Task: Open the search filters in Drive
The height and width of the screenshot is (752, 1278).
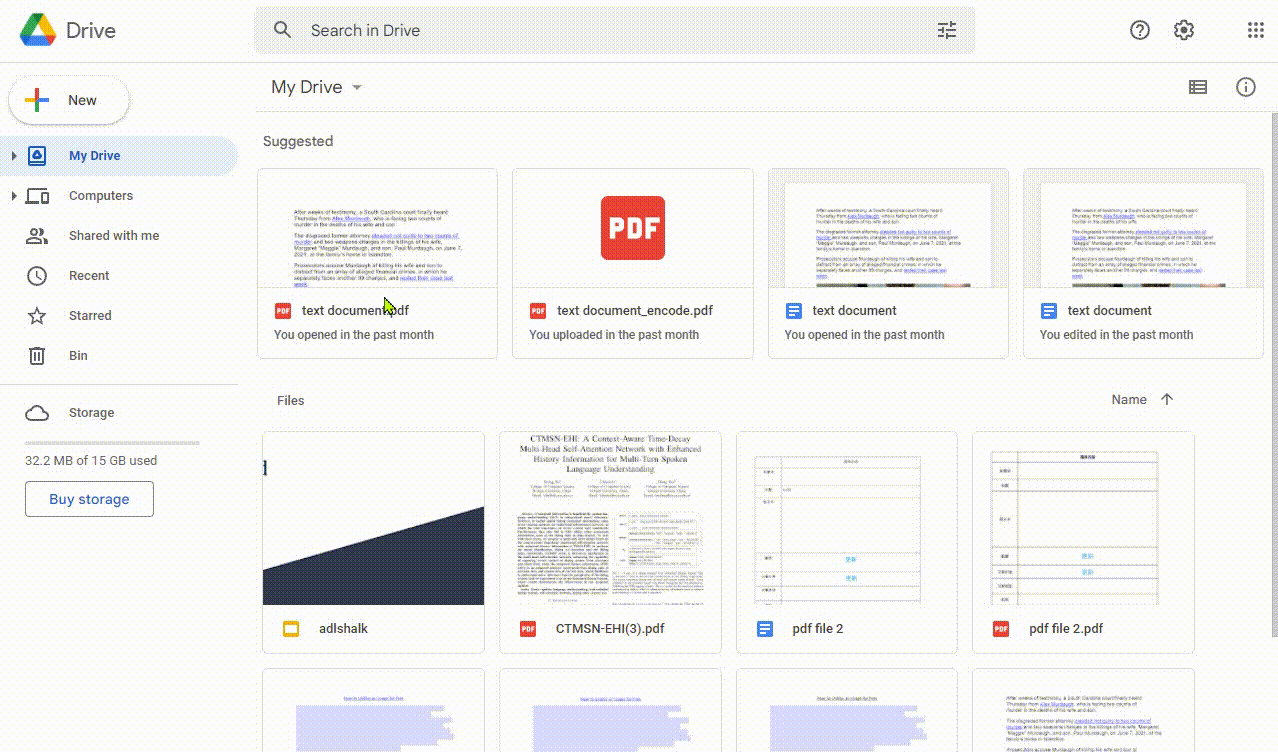Action: pos(946,30)
